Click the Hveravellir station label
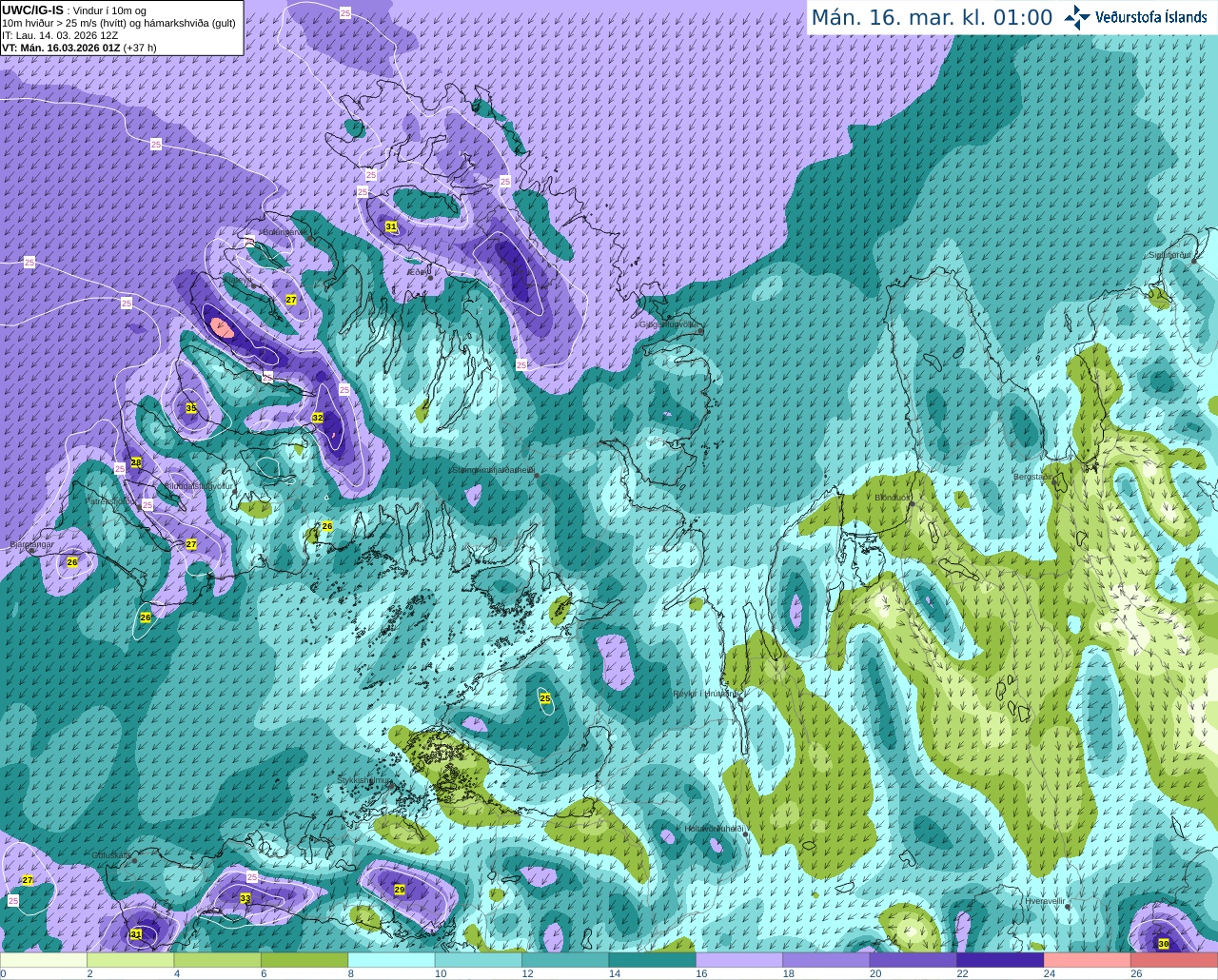 1045,900
